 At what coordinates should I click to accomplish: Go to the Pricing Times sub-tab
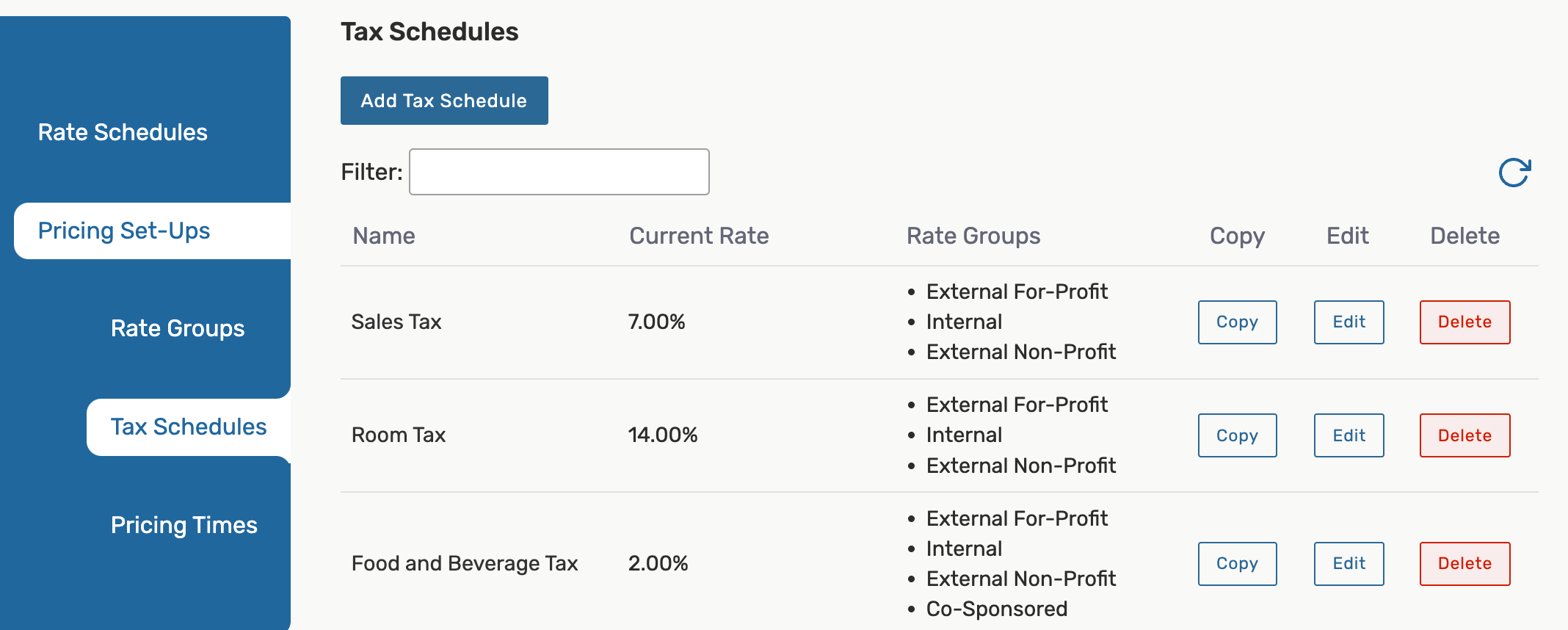[x=184, y=525]
